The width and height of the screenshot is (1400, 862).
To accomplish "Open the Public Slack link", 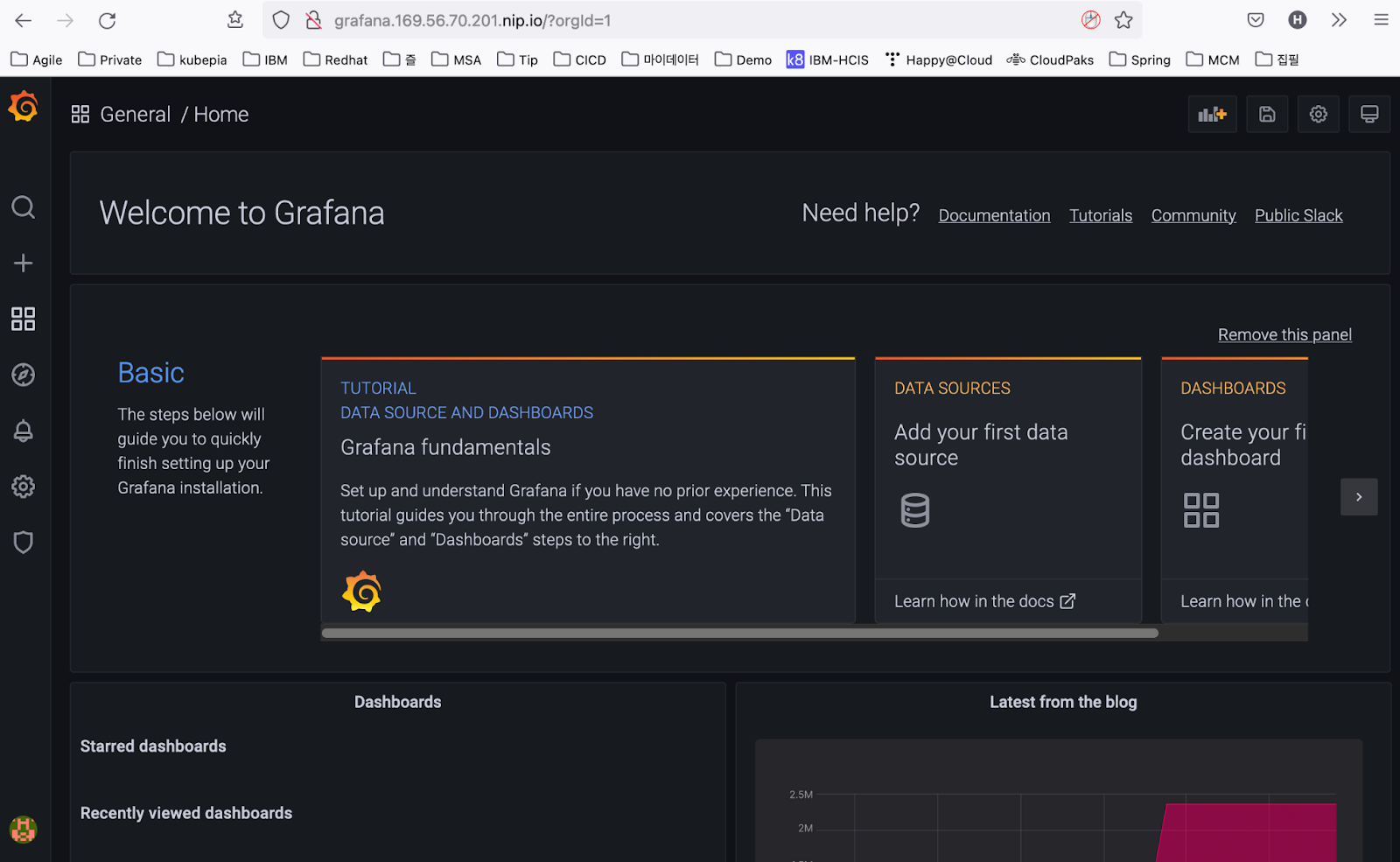I will (x=1298, y=215).
